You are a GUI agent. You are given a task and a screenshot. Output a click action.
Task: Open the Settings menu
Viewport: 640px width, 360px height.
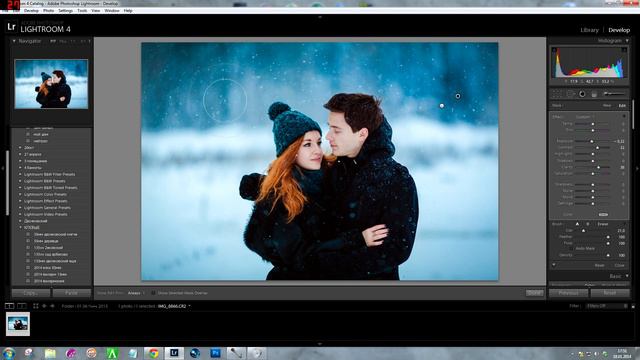[x=65, y=11]
